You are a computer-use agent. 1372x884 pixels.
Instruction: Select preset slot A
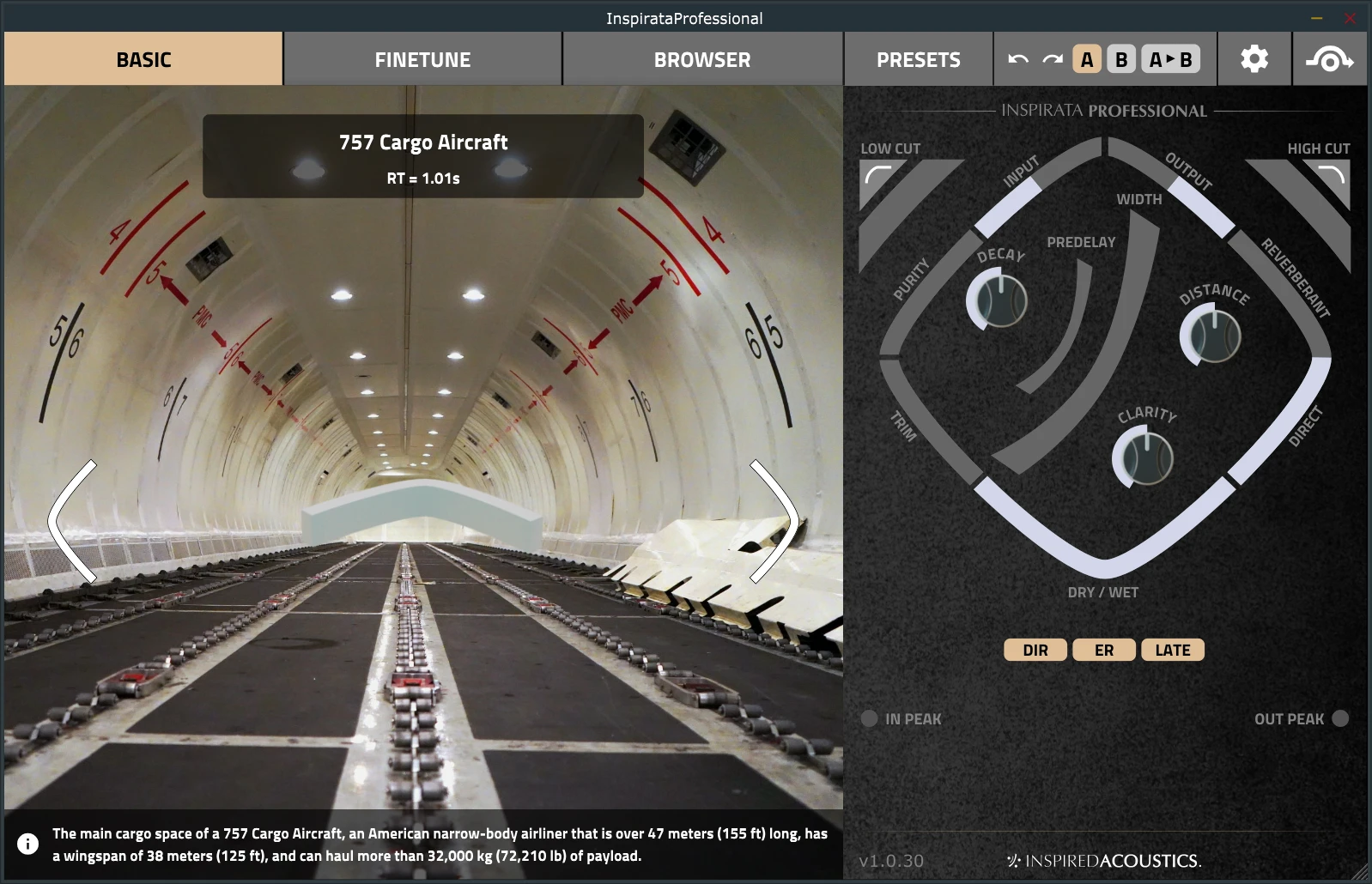click(1087, 59)
